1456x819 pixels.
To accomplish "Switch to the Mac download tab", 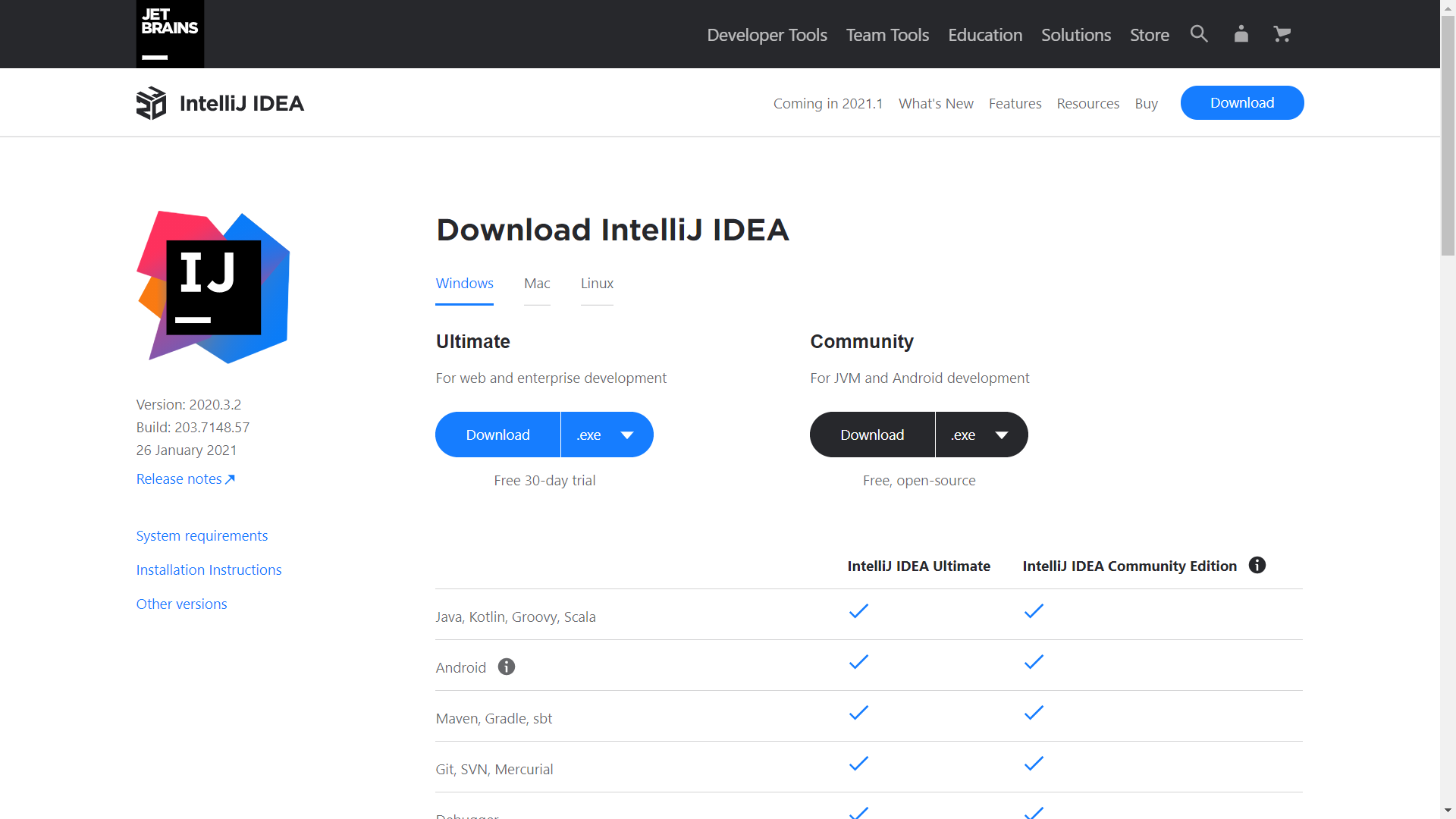I will coord(537,284).
